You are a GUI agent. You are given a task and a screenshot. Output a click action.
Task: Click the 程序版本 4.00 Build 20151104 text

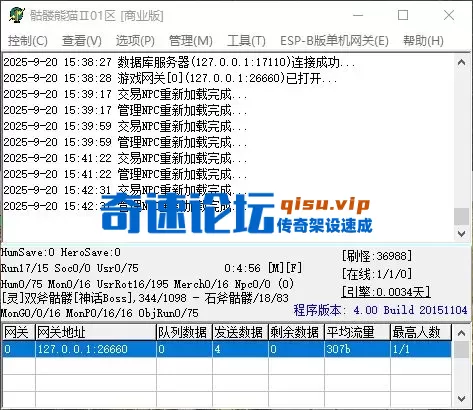[x=380, y=310]
